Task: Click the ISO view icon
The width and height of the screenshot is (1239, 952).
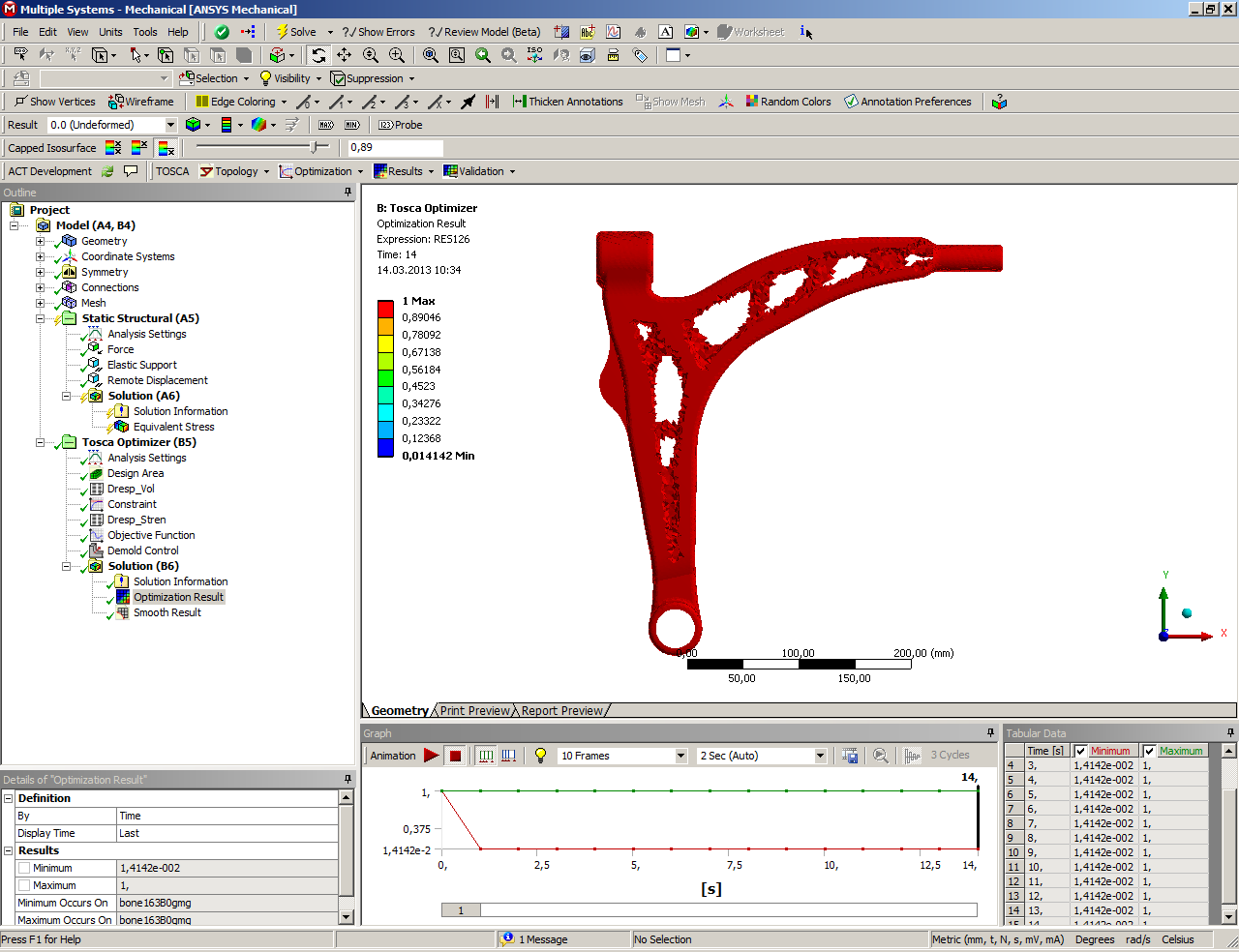Action: click(x=534, y=55)
